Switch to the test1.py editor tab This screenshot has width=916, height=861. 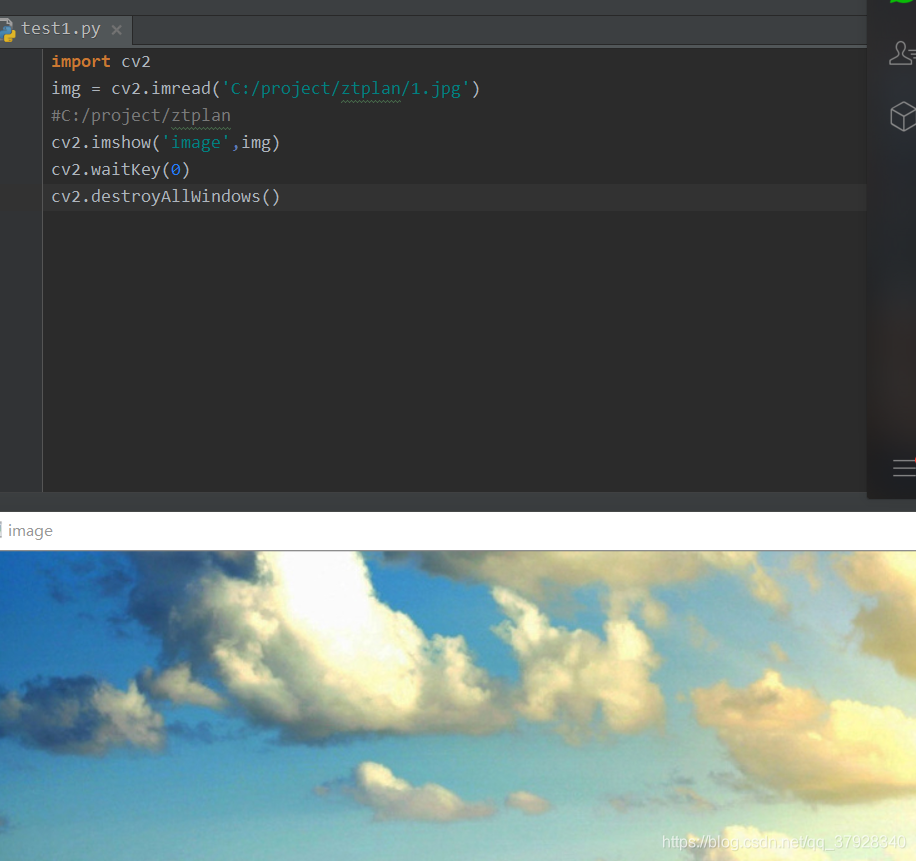pyautogui.click(x=60, y=29)
